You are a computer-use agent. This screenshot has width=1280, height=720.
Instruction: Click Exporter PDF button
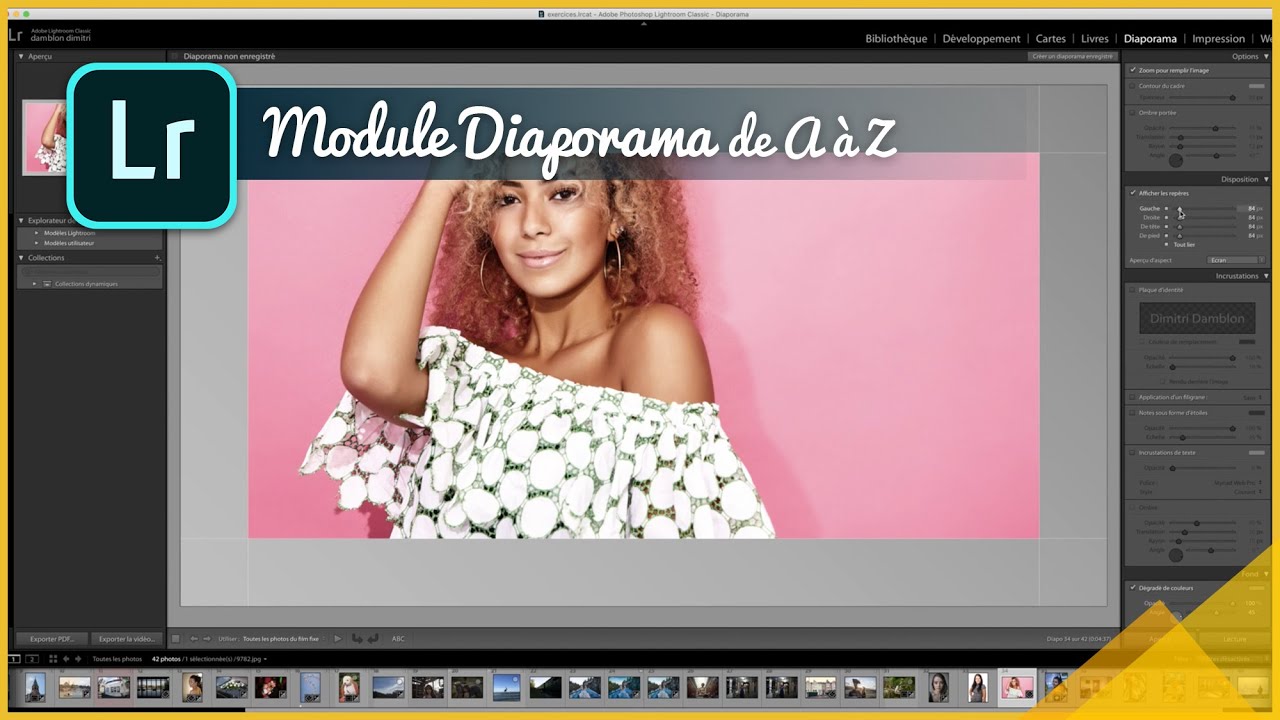[51, 639]
